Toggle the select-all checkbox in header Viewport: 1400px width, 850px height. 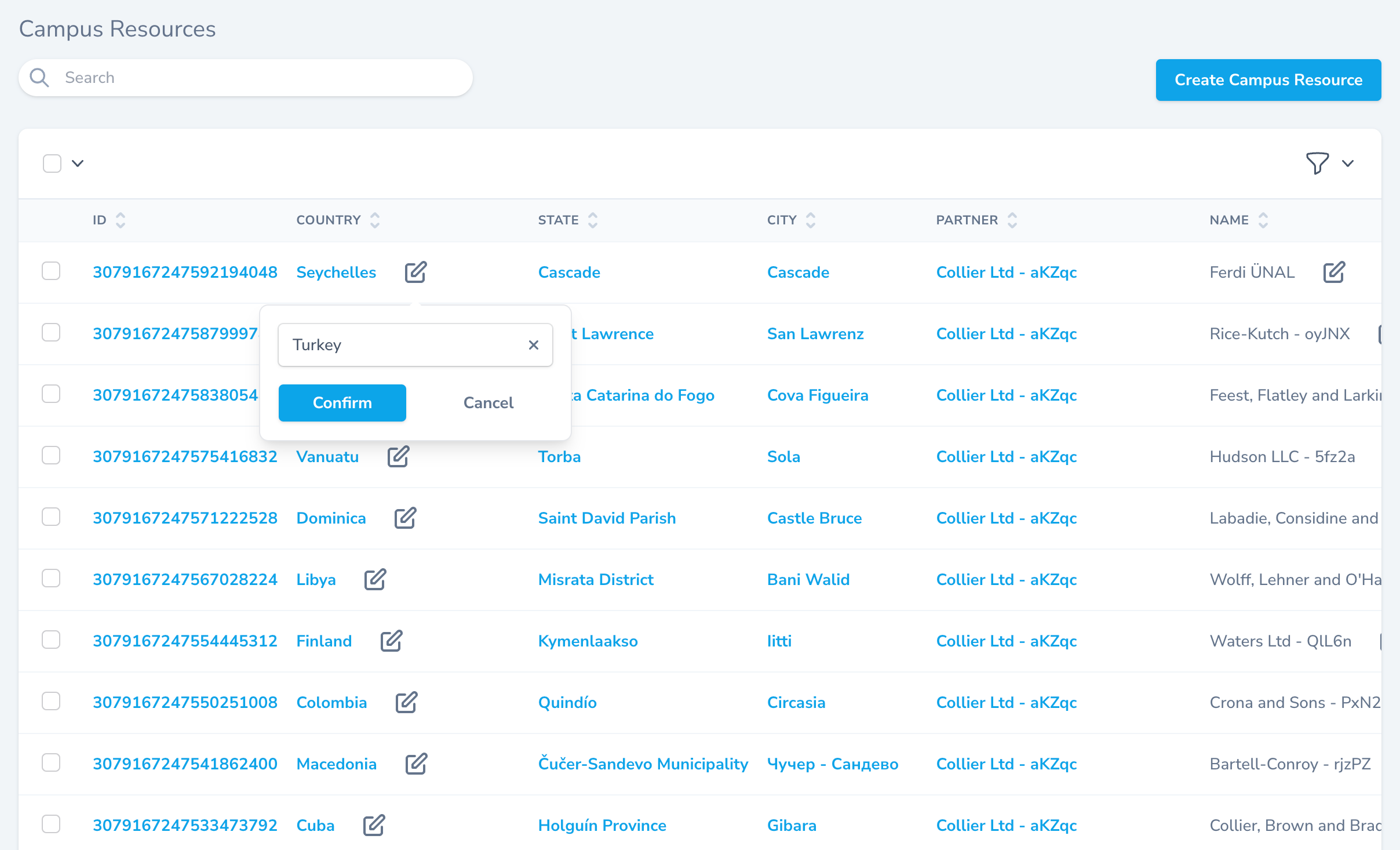pos(52,164)
